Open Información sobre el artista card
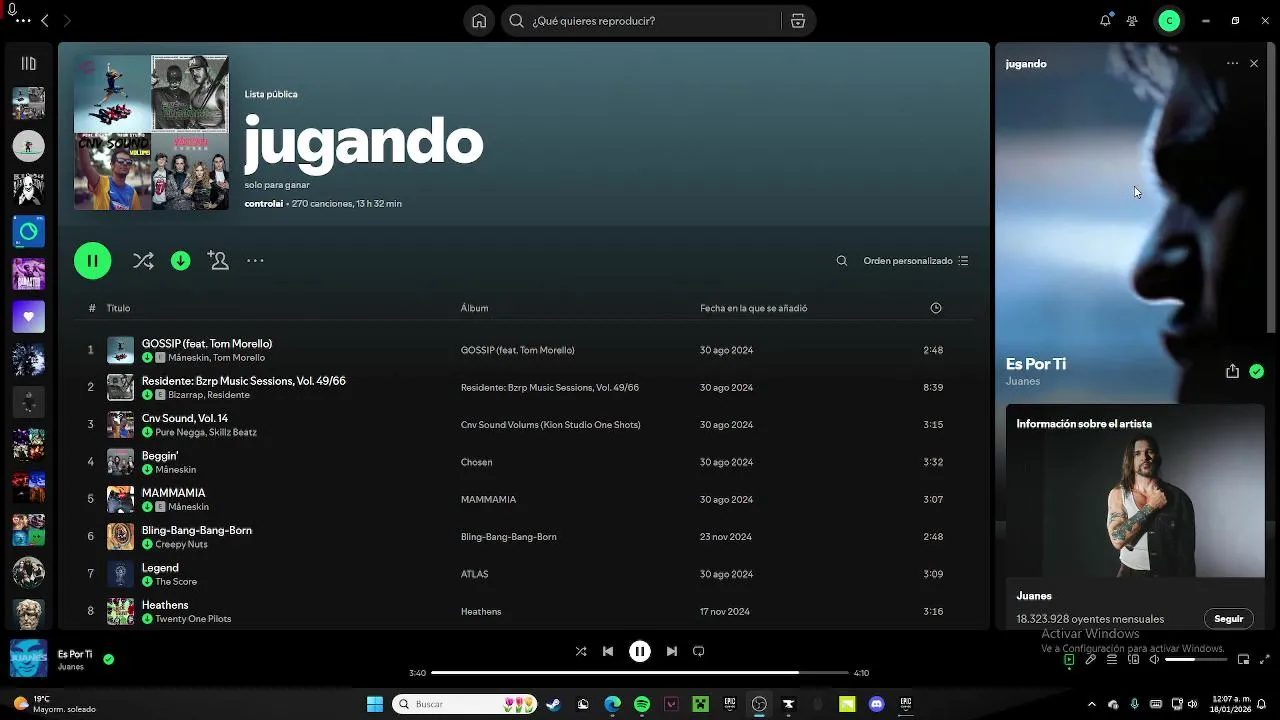1280x720 pixels. tap(1134, 516)
